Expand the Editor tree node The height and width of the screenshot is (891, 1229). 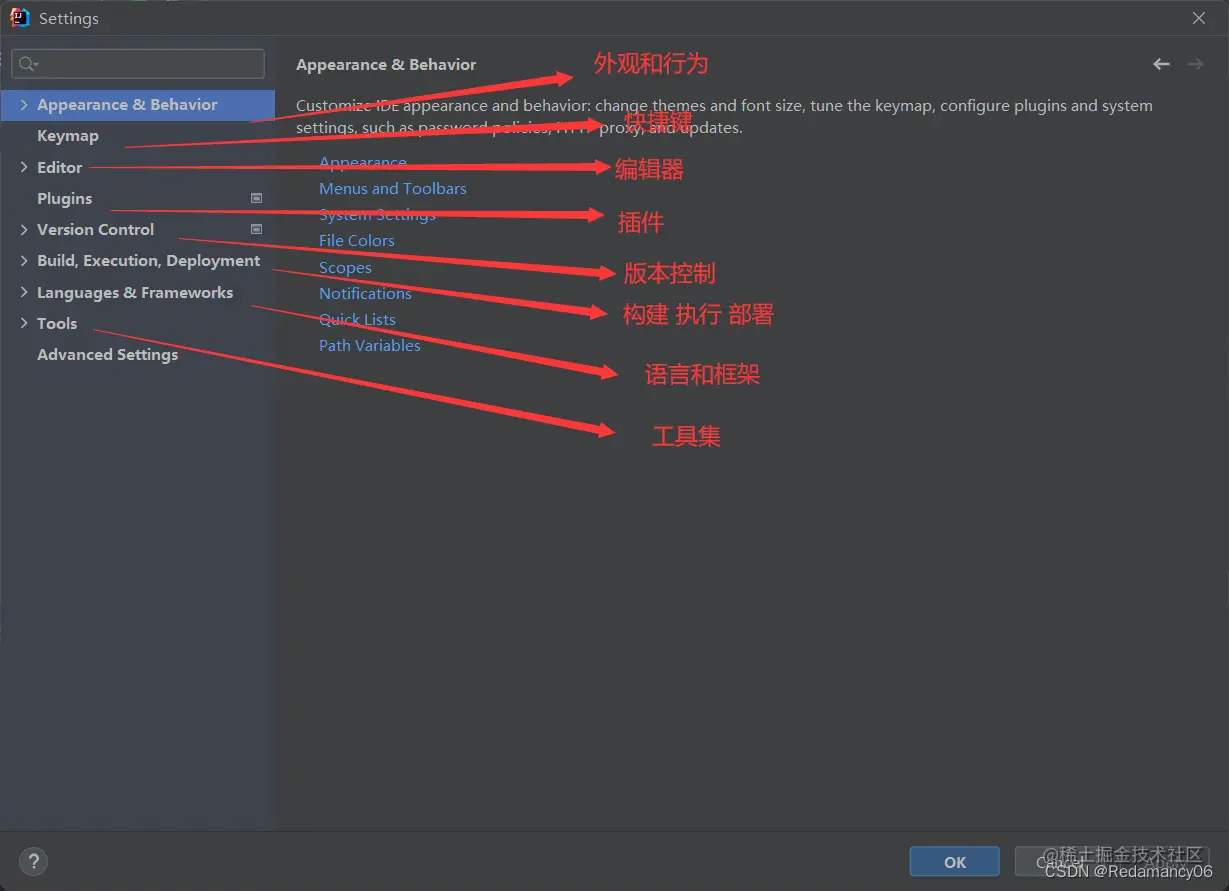click(24, 167)
